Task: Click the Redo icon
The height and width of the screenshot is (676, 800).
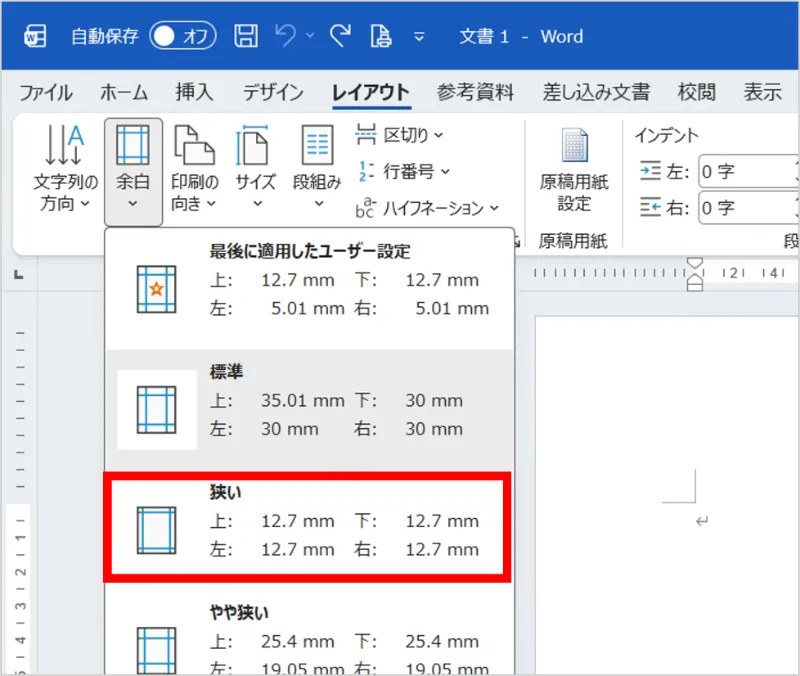Action: (x=340, y=36)
